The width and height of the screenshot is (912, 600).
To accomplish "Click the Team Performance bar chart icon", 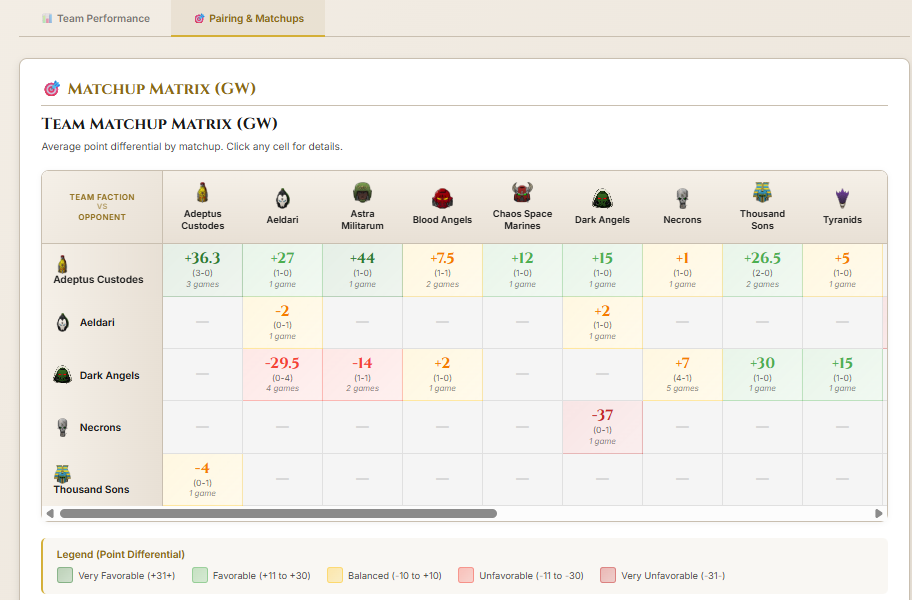I will coord(47,19).
